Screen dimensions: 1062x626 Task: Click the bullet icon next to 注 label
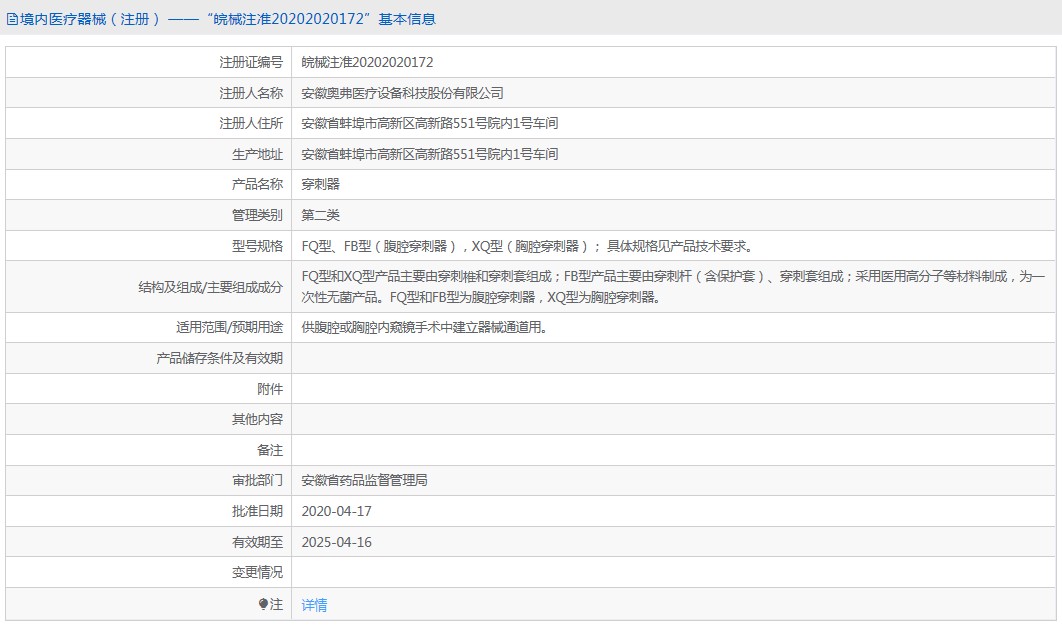click(x=264, y=604)
